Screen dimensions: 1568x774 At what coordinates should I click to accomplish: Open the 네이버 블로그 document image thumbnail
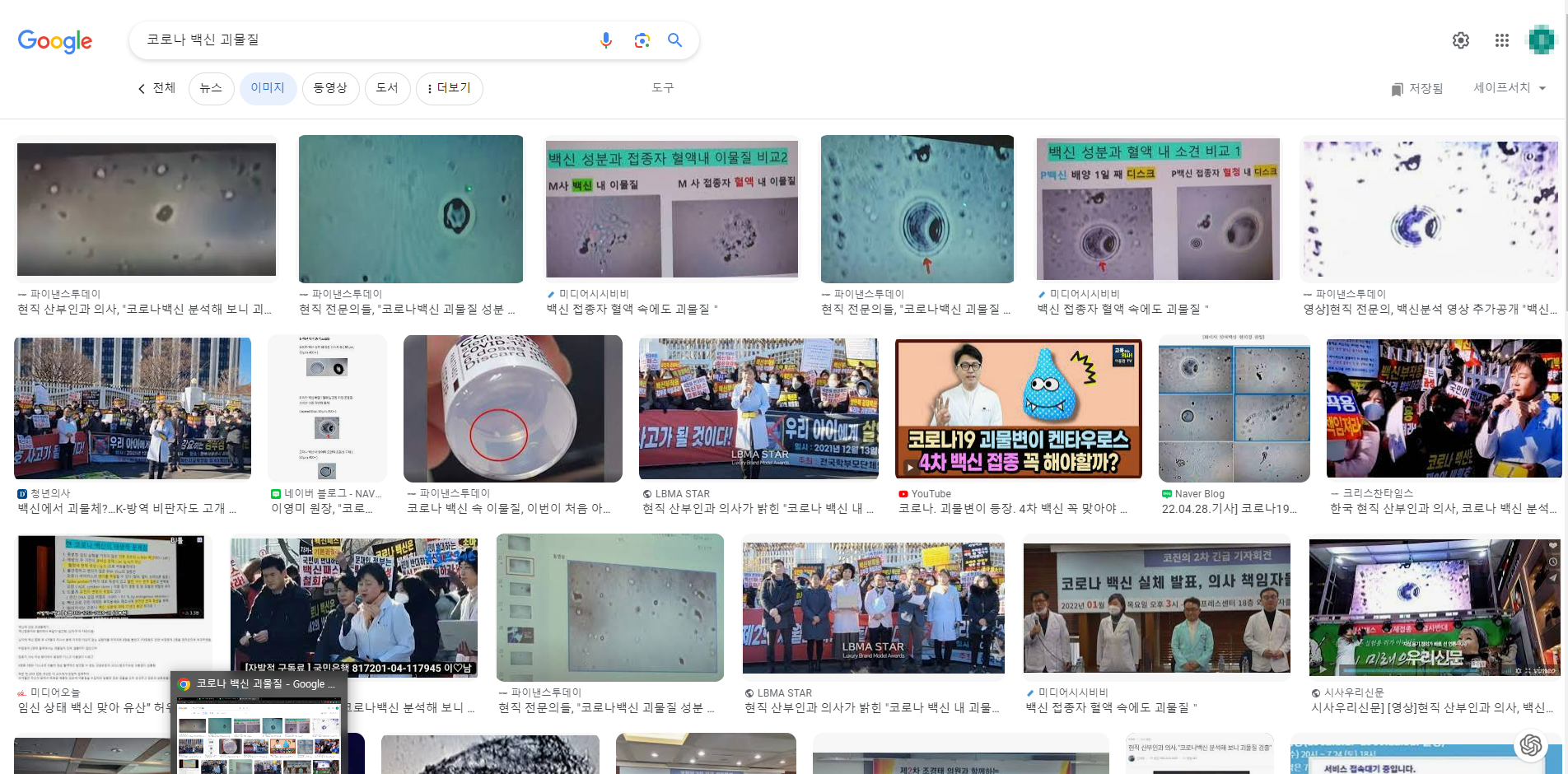(327, 408)
